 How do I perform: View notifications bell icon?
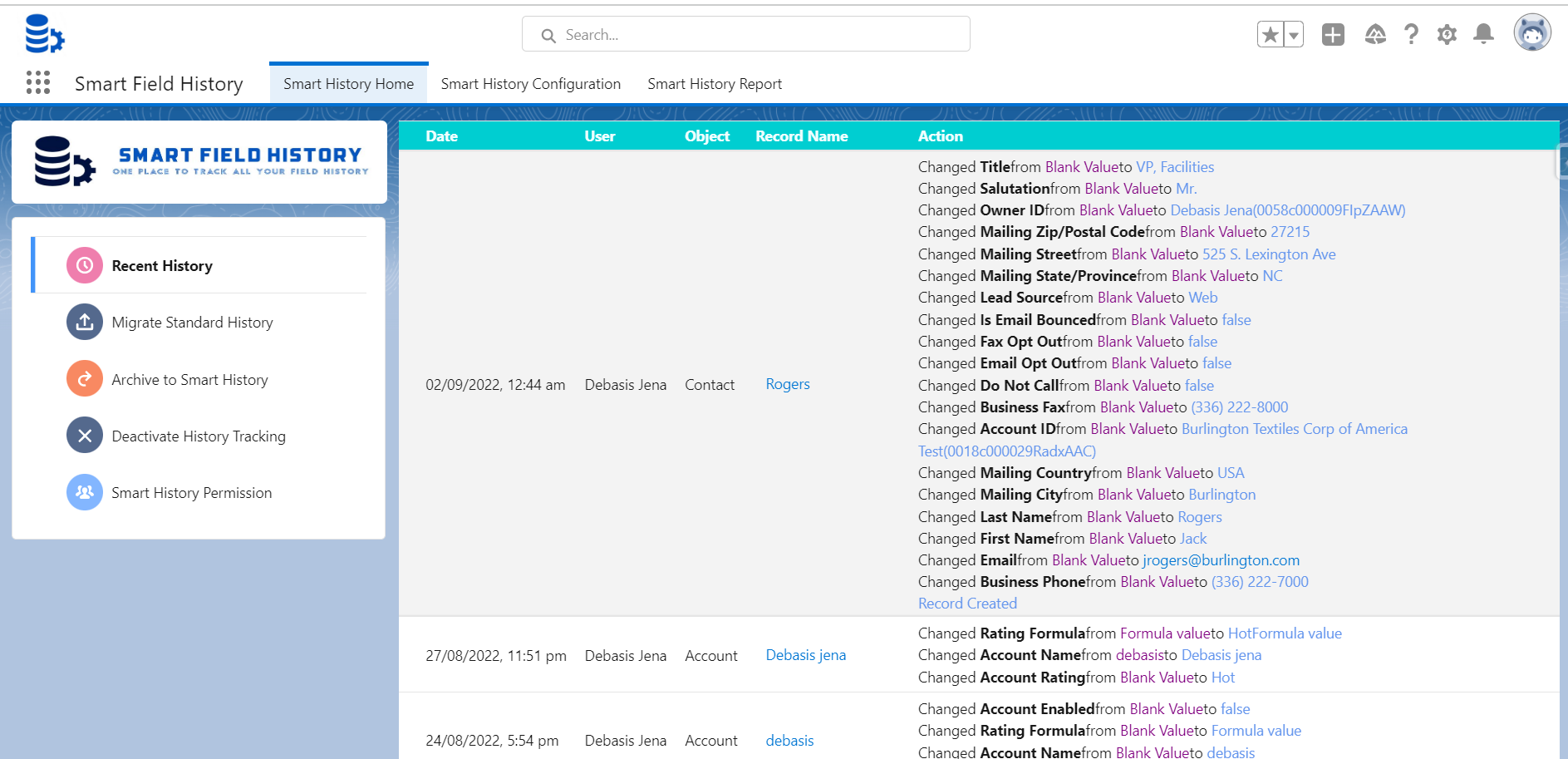click(x=1483, y=34)
